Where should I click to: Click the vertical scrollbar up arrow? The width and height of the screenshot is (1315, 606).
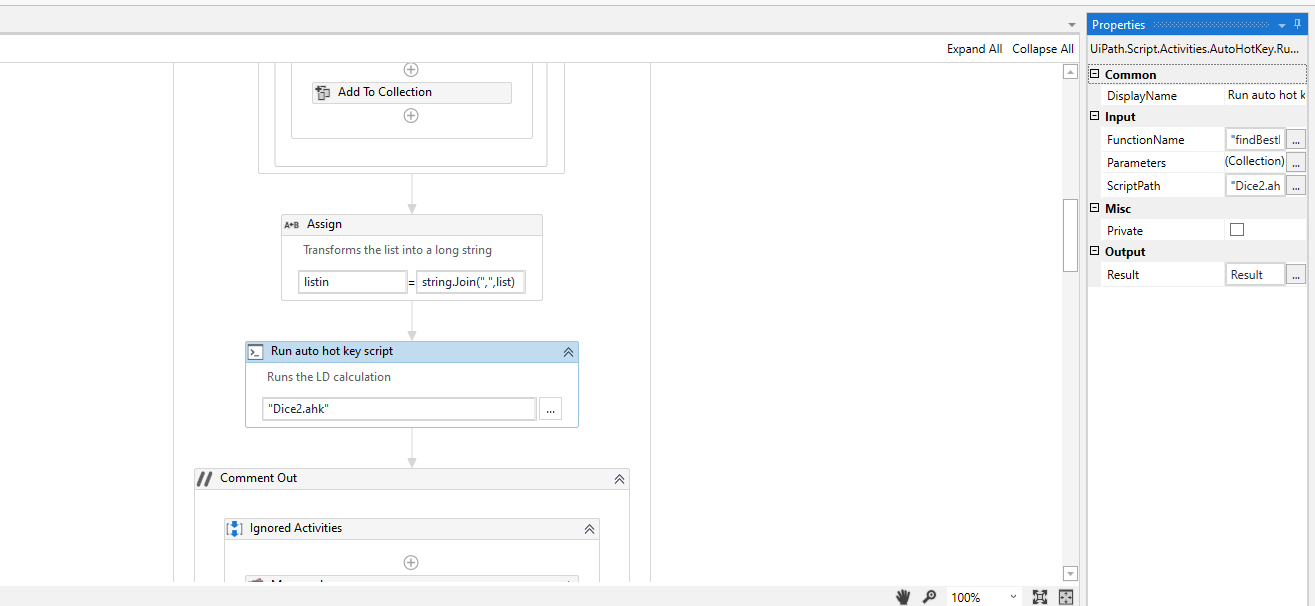click(x=1070, y=70)
